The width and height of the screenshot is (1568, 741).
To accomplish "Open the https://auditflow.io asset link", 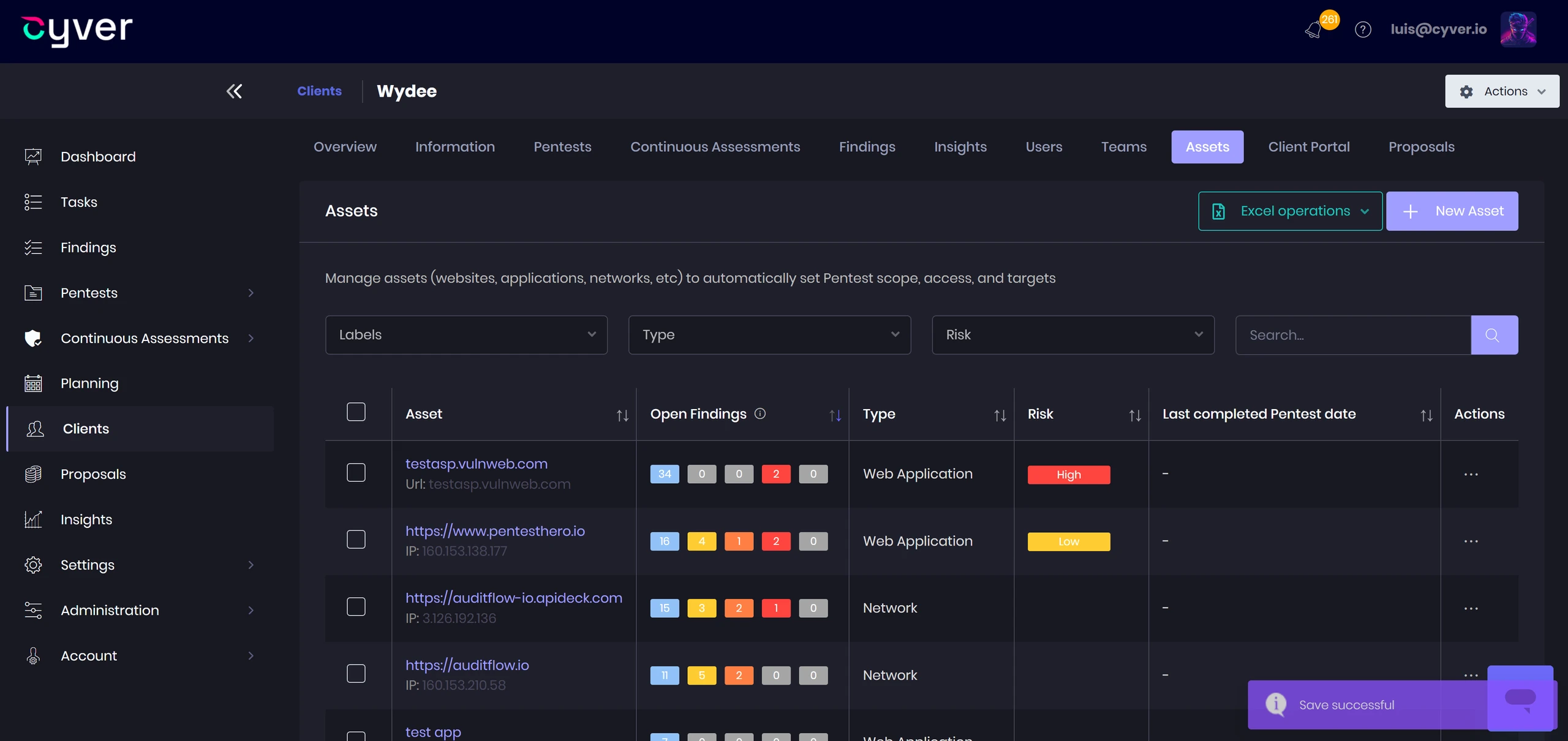I will (467, 665).
